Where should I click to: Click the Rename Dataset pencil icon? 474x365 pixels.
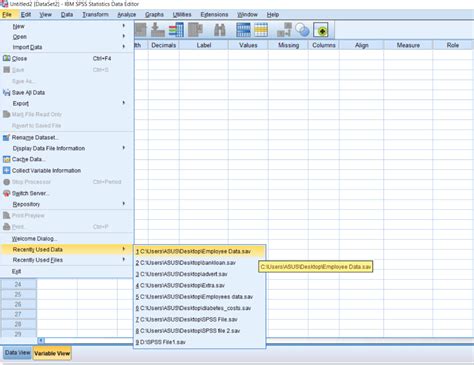[6, 137]
